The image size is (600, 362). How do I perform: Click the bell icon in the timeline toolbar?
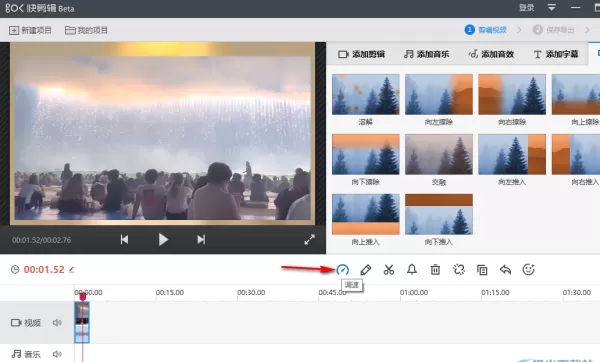coord(412,270)
